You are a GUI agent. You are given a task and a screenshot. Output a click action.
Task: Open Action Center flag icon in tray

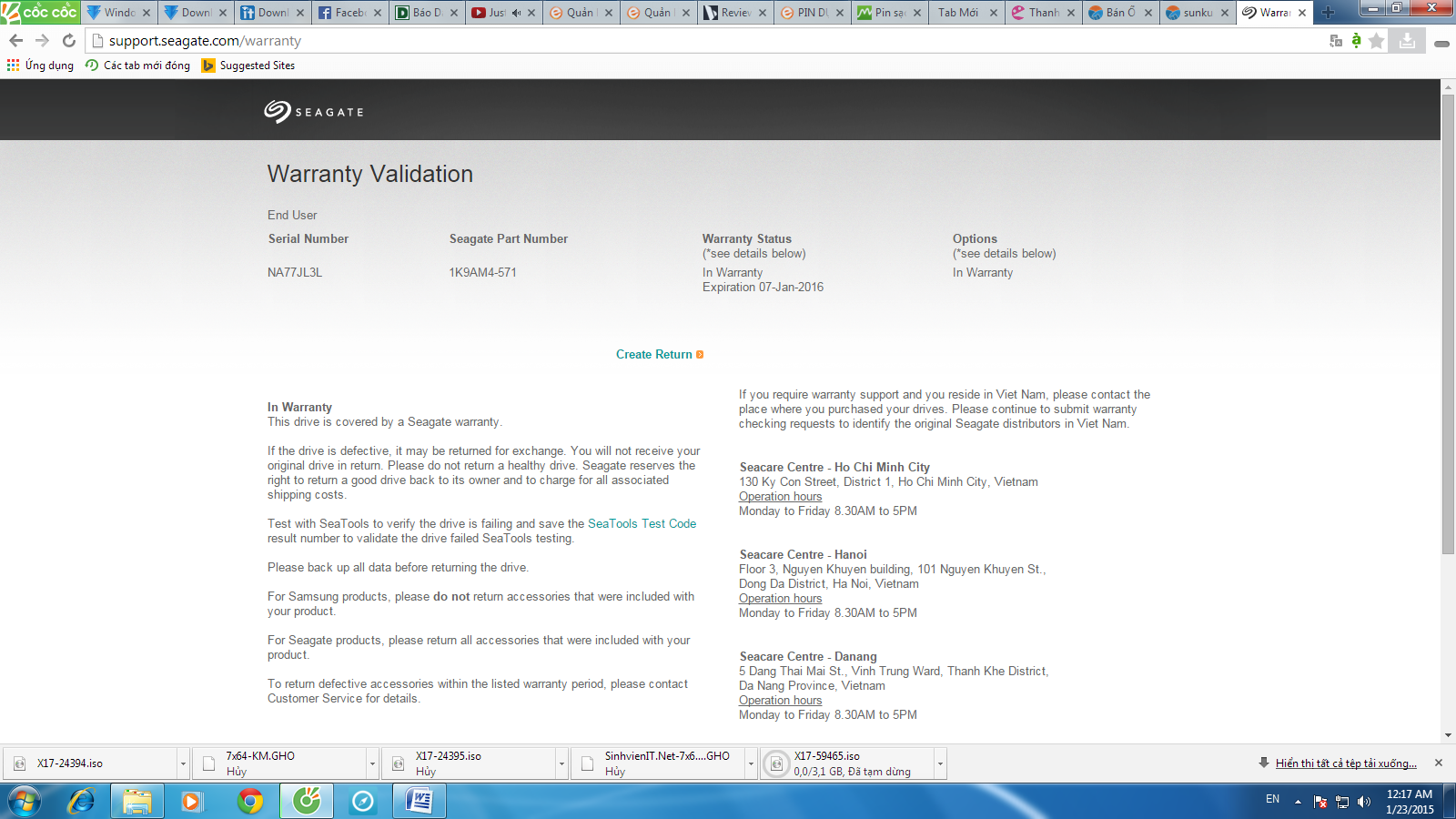point(1320,802)
